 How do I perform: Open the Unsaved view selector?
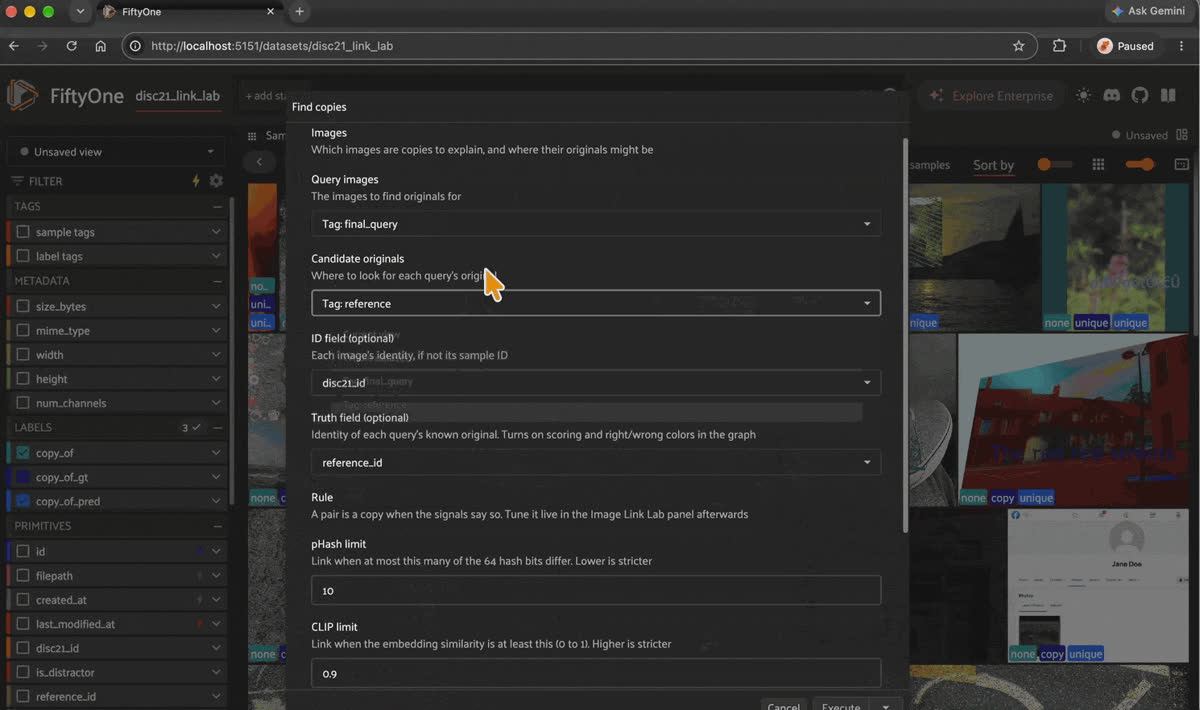pyautogui.click(x=116, y=152)
